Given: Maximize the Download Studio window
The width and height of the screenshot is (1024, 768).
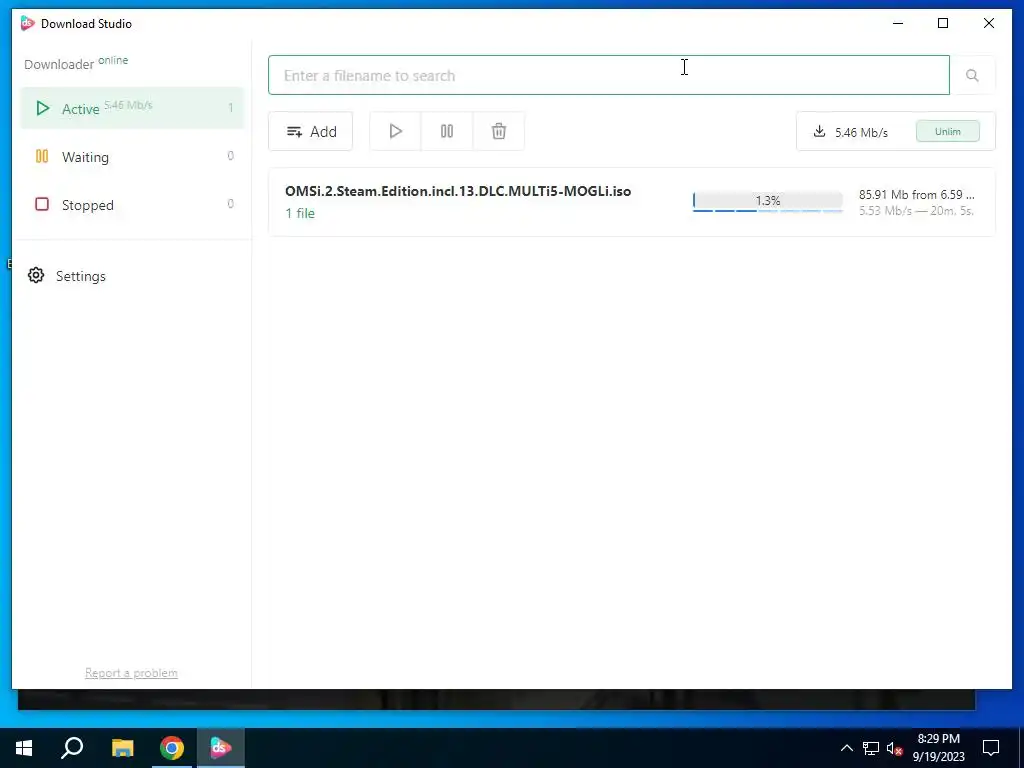Looking at the screenshot, I should point(943,24).
